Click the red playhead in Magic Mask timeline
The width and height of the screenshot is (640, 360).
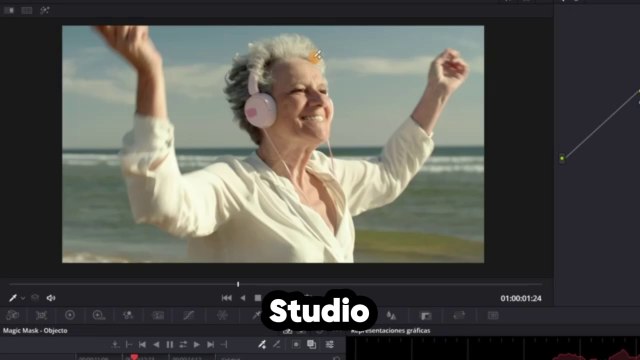pyautogui.click(x=134, y=357)
